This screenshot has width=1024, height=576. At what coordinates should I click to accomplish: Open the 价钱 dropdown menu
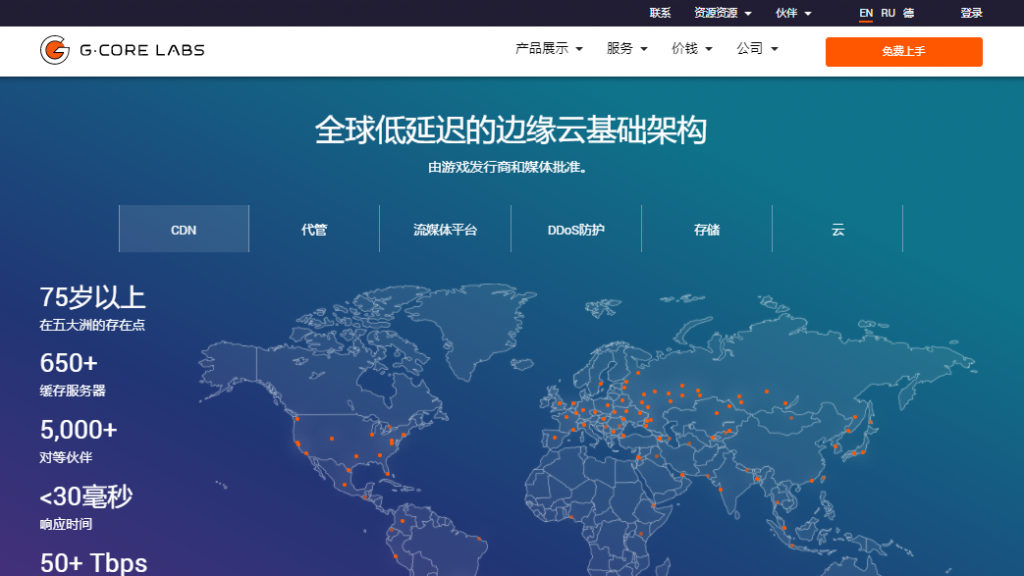(x=692, y=49)
